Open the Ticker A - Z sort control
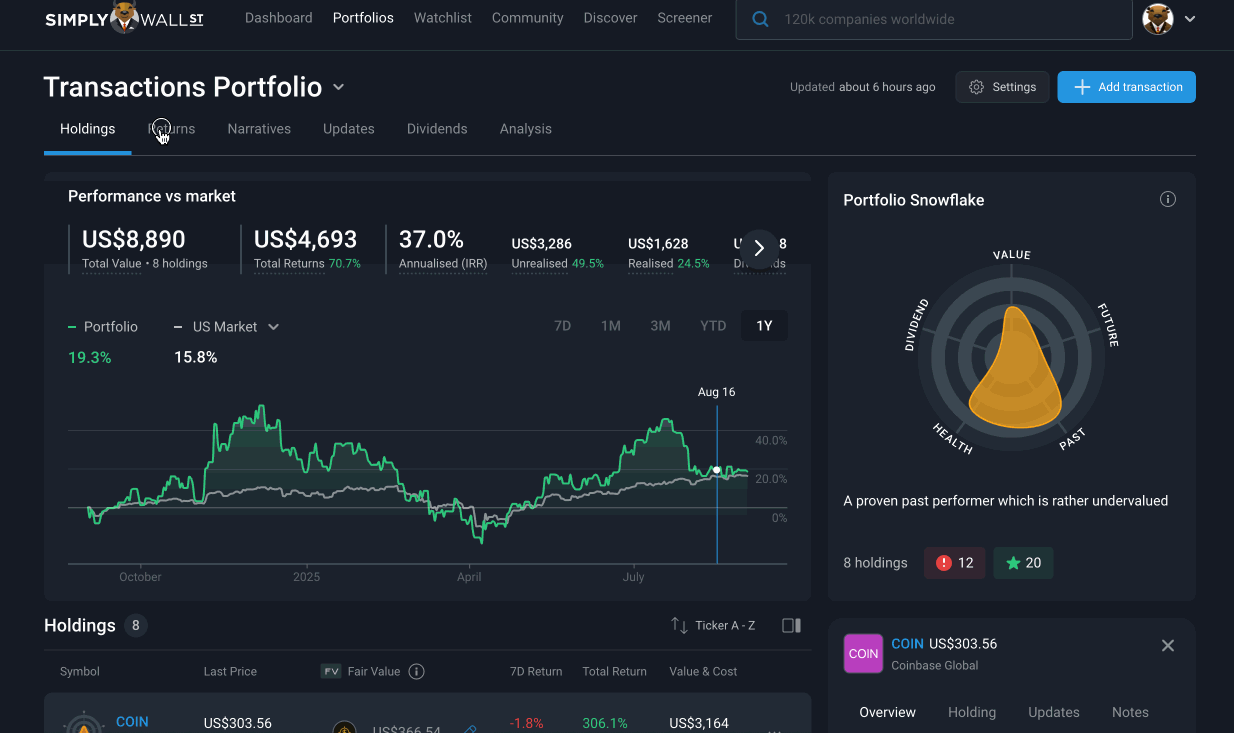This screenshot has width=1234, height=733. pyautogui.click(x=713, y=625)
